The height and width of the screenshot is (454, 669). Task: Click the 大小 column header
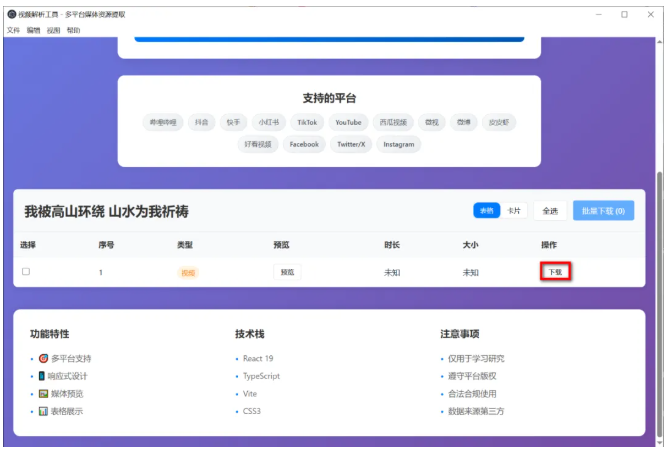coord(471,245)
